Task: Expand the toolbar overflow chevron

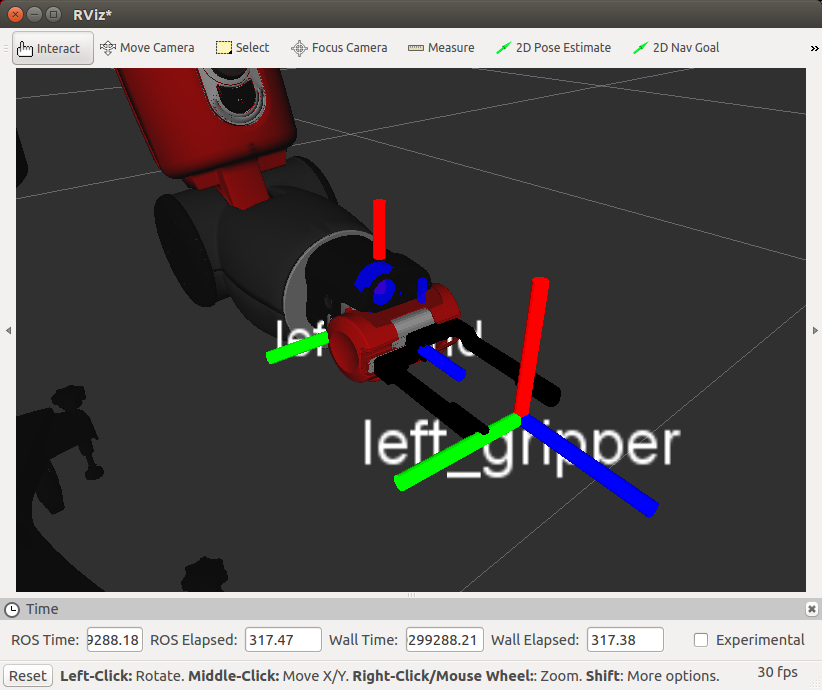Action: (814, 48)
